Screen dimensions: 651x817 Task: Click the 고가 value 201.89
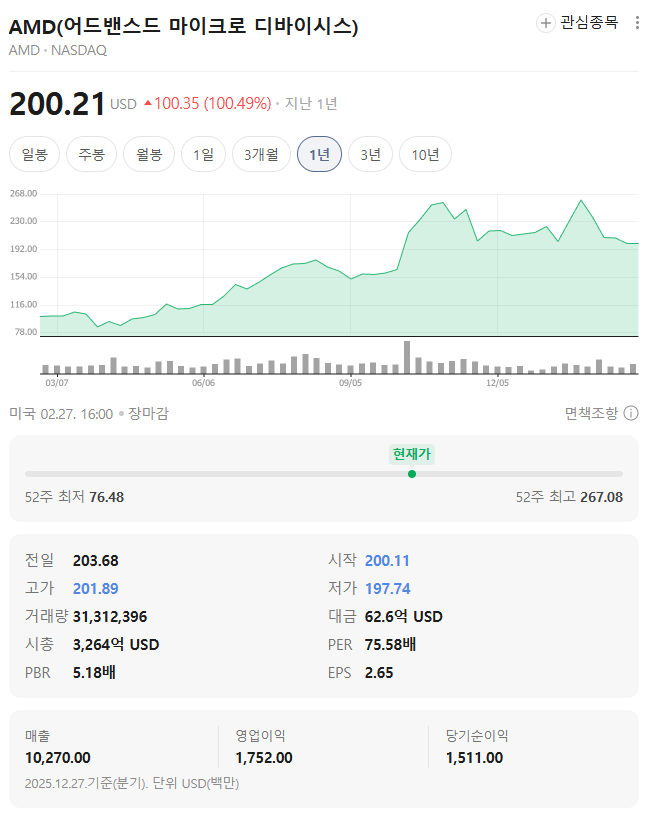click(x=95, y=589)
